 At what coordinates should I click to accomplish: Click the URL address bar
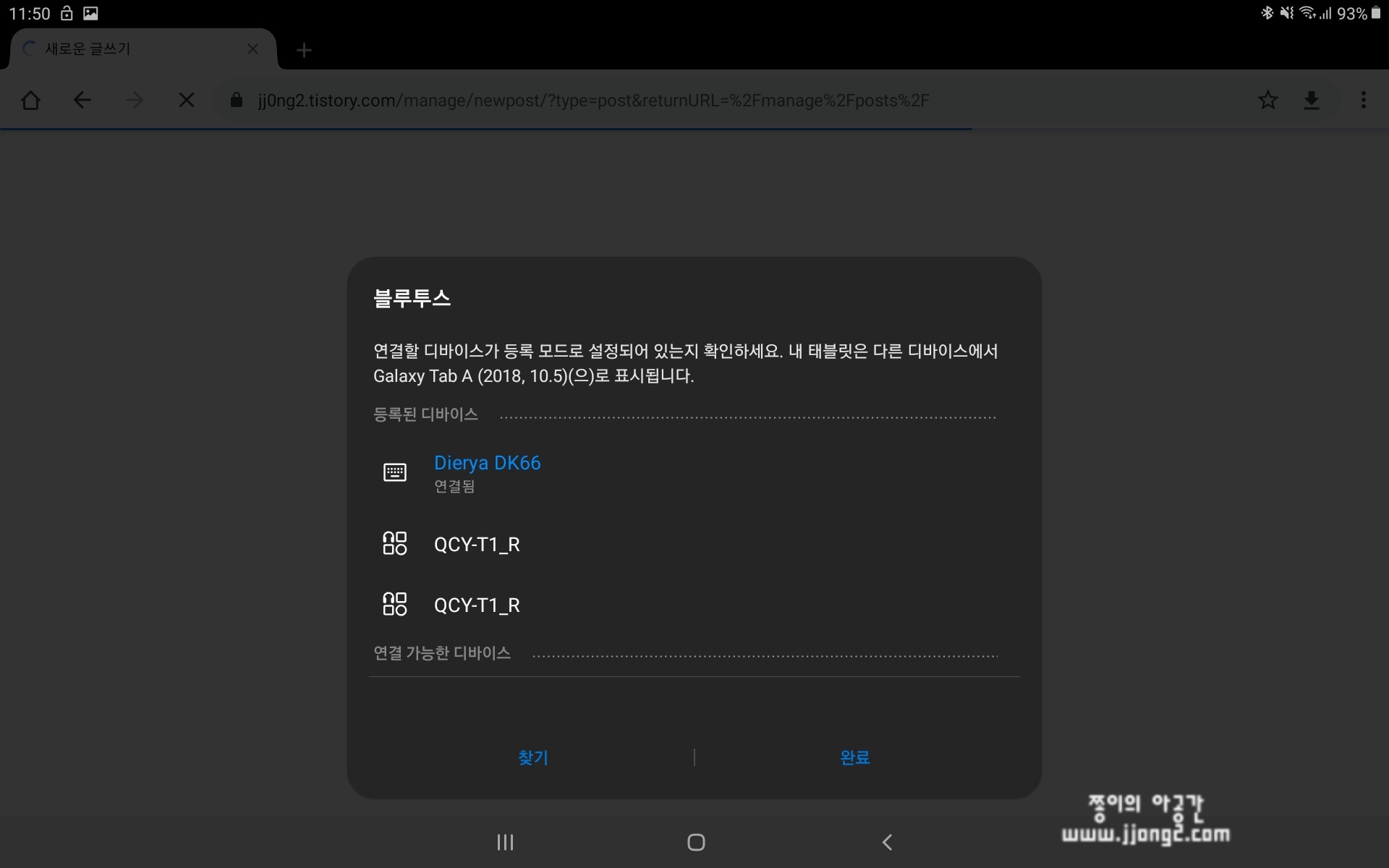[x=593, y=100]
